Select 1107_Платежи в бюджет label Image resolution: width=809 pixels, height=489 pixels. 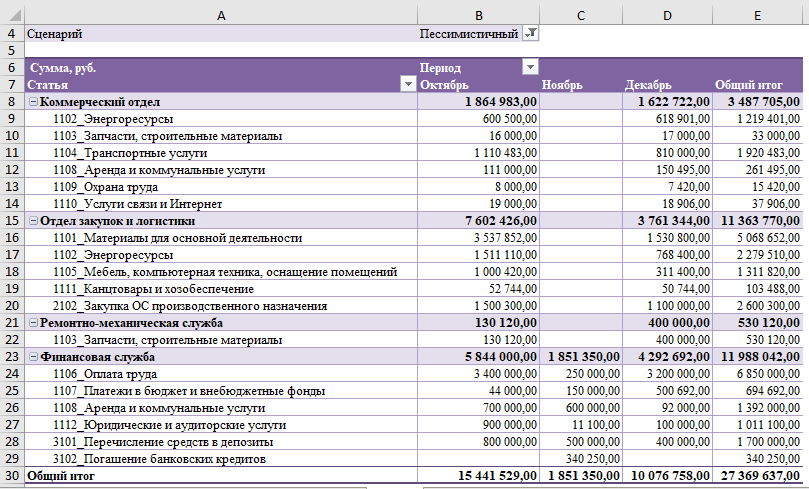(x=189, y=391)
